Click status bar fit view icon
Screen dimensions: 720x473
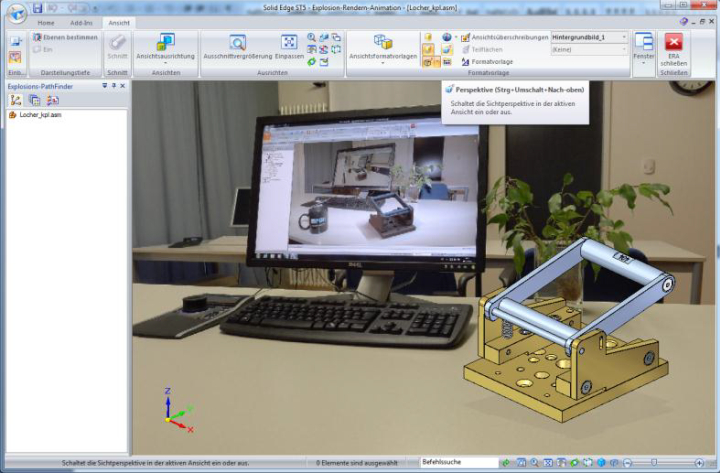(548, 462)
